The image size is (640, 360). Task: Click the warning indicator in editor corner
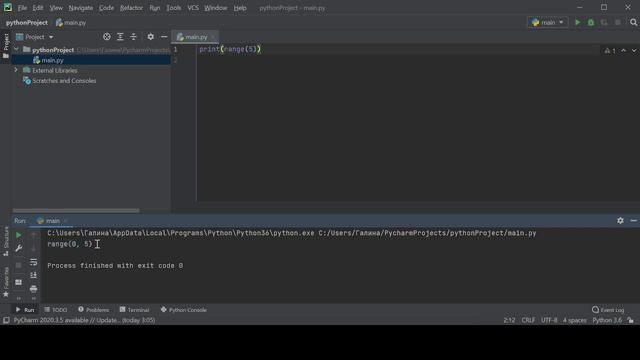click(610, 51)
